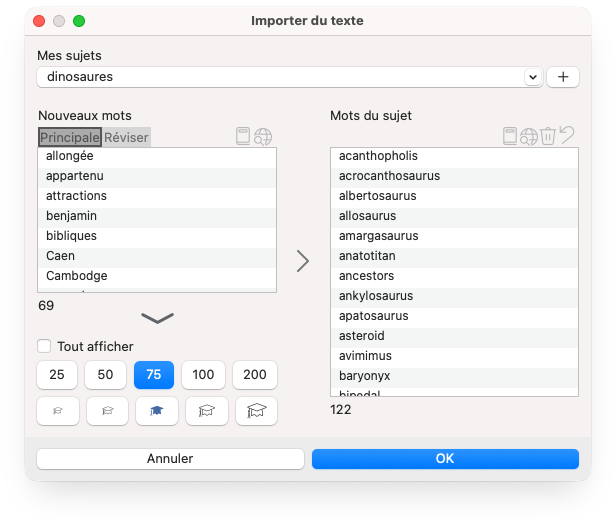Switch to the Réviser tab

127,137
